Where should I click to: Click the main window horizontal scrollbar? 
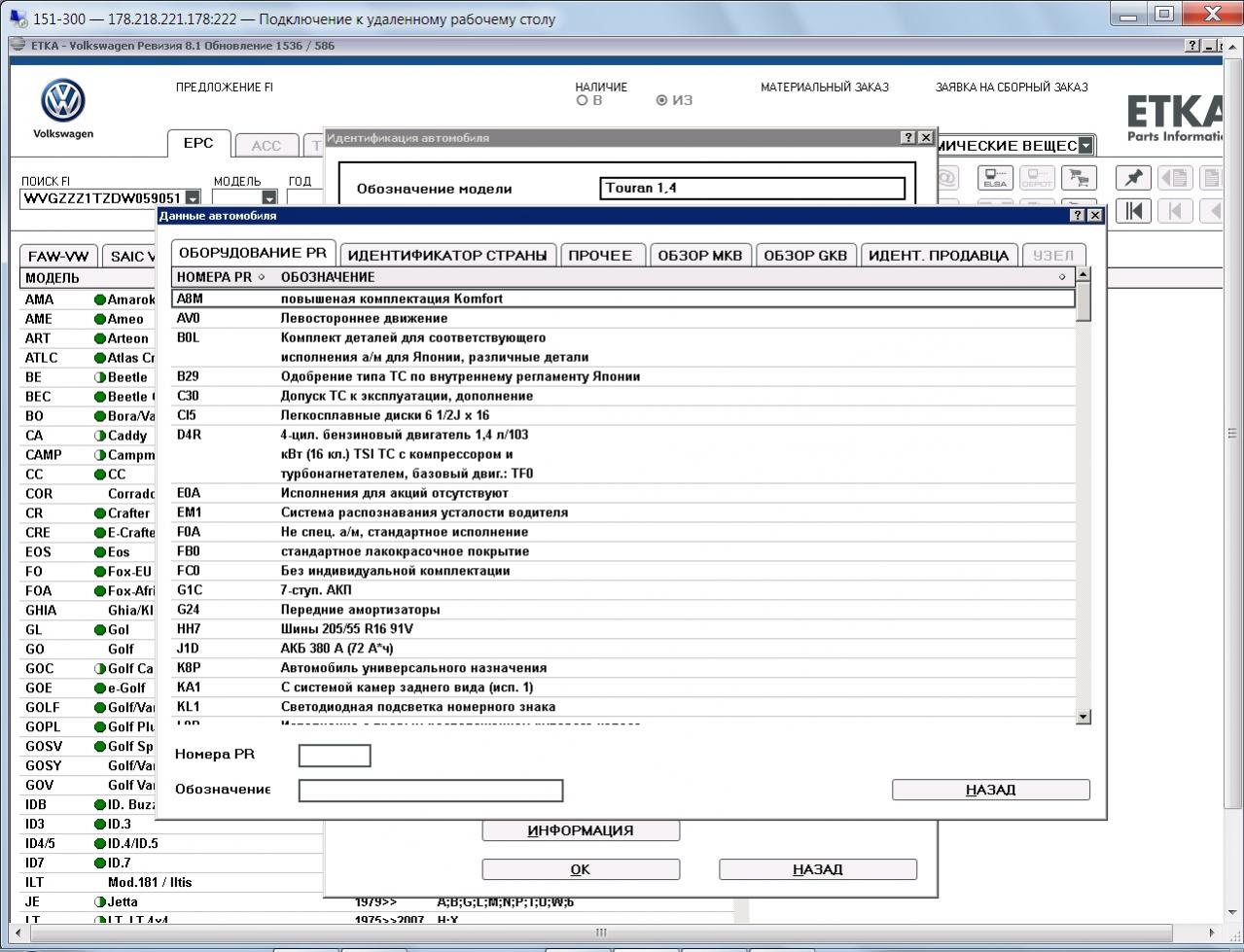(600, 933)
